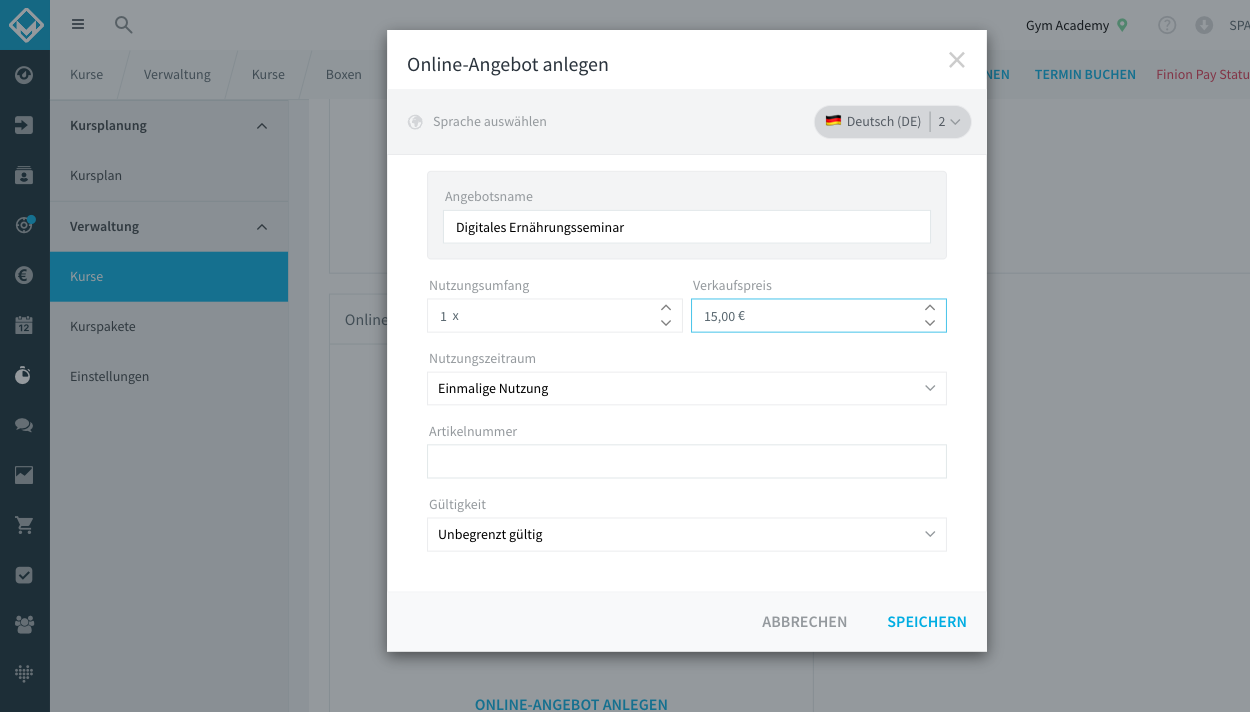Image resolution: width=1250 pixels, height=712 pixels.
Task: Click the Finion Pay Status link
Action: click(1202, 75)
